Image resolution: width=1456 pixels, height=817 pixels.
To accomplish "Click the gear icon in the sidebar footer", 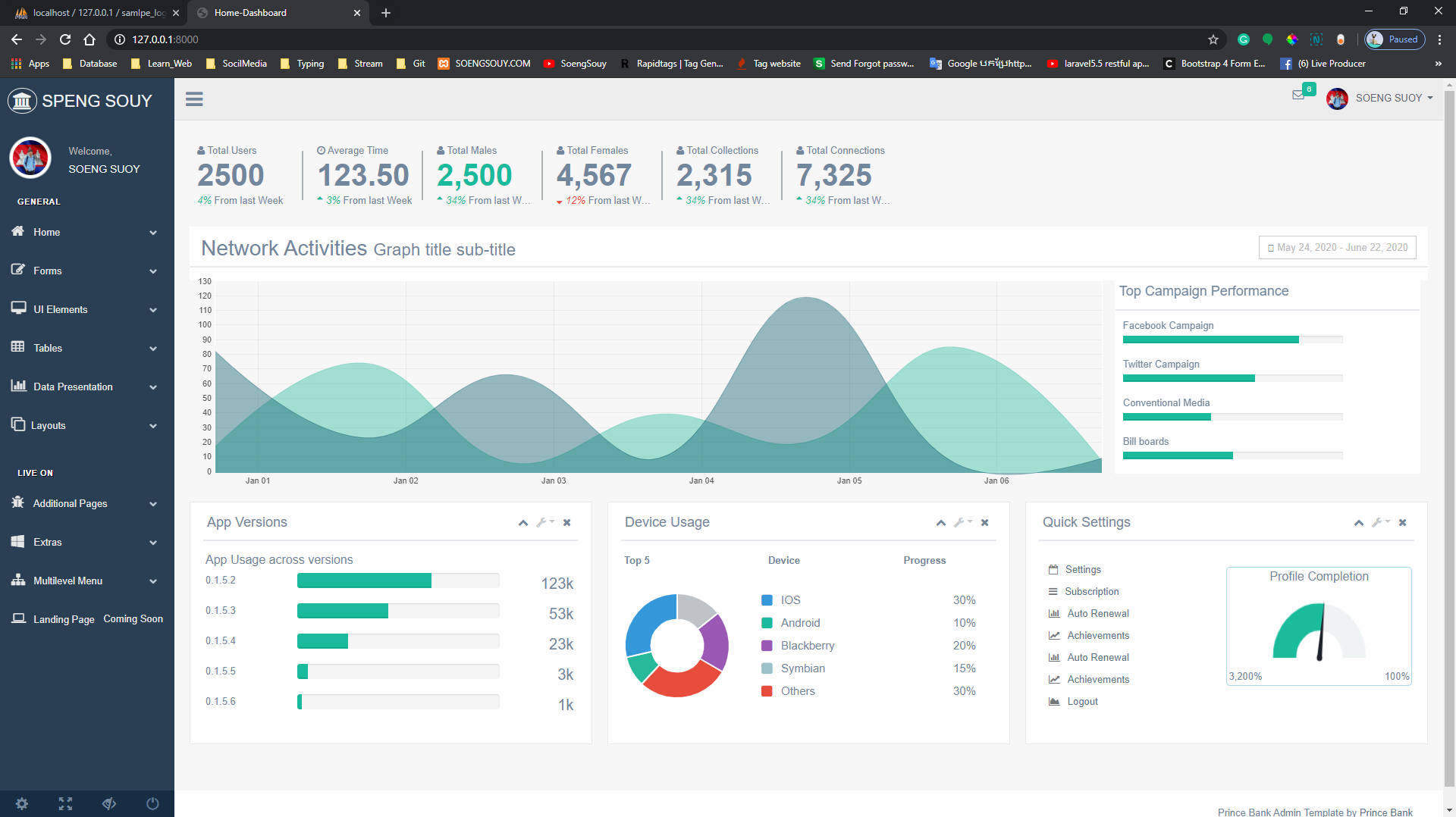I will [x=22, y=803].
